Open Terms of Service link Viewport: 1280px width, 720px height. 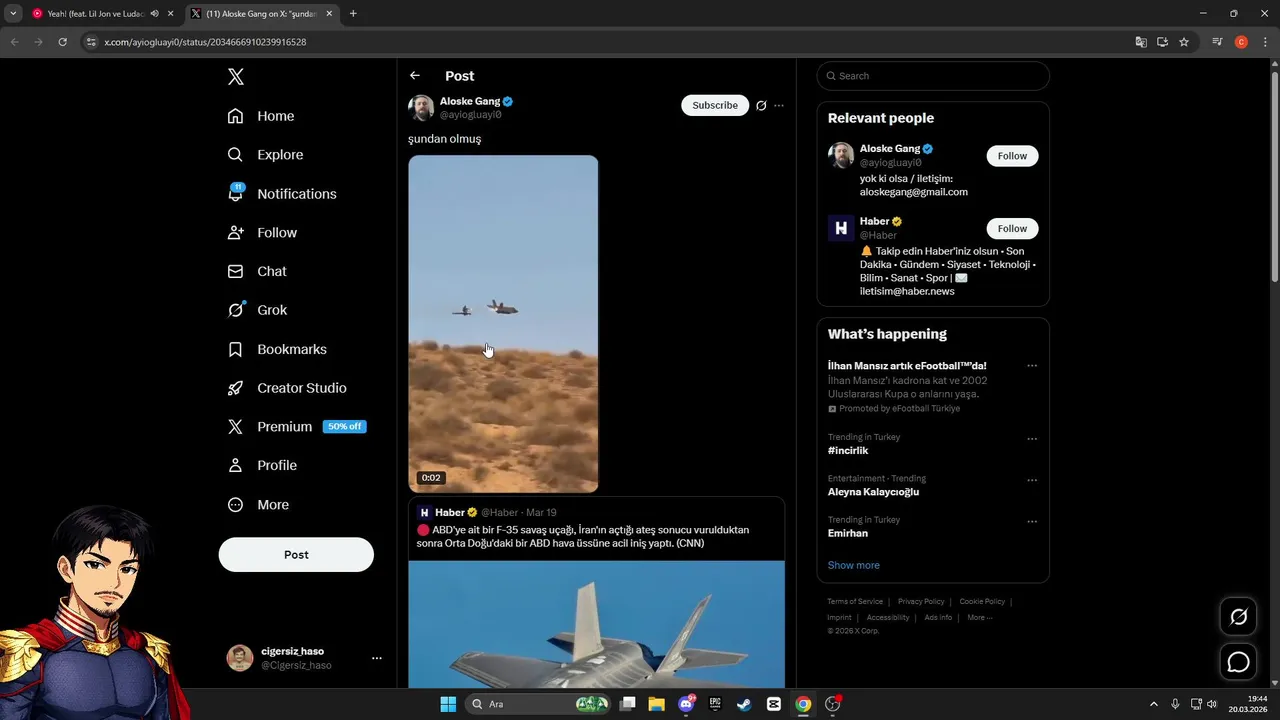click(x=855, y=602)
